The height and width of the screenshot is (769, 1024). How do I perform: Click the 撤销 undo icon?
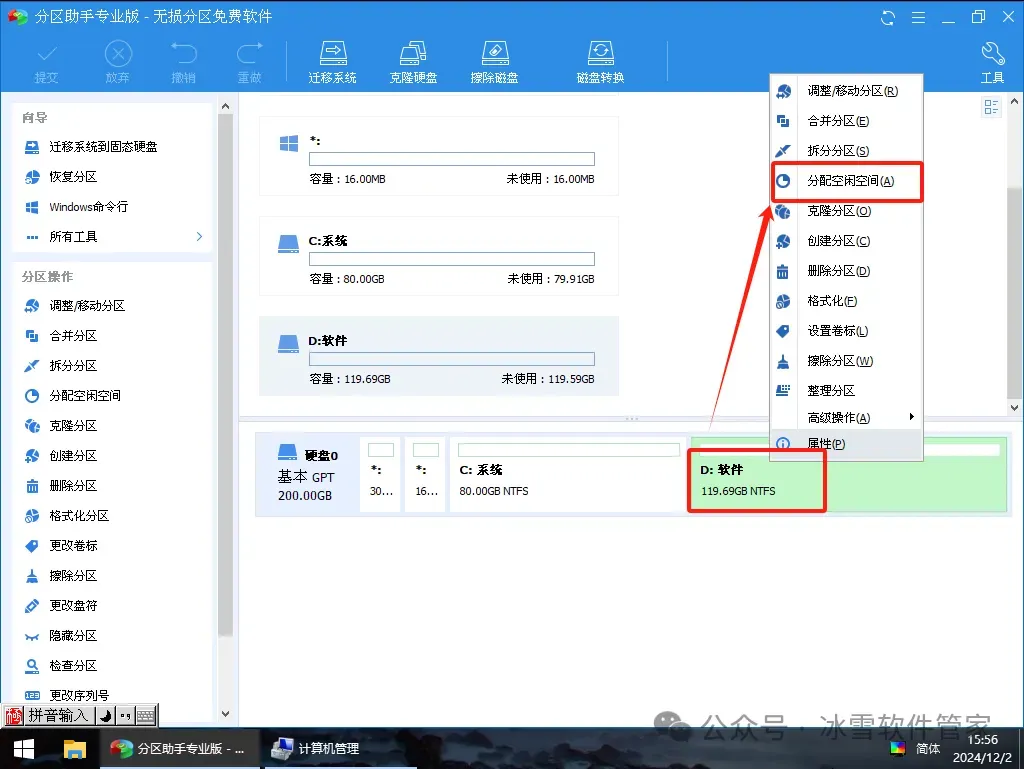point(184,63)
